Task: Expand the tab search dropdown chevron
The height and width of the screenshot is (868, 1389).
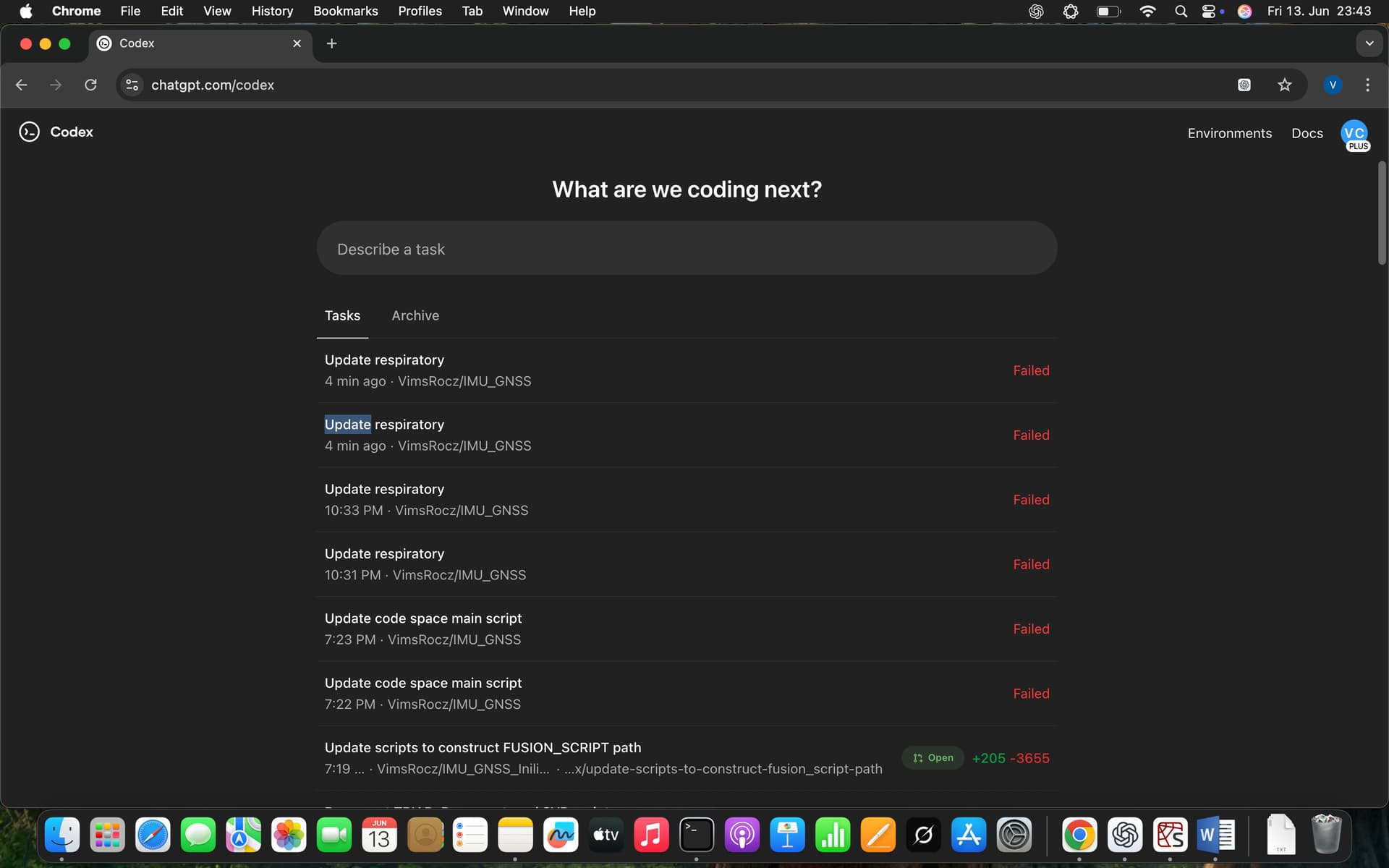Action: [1369, 43]
